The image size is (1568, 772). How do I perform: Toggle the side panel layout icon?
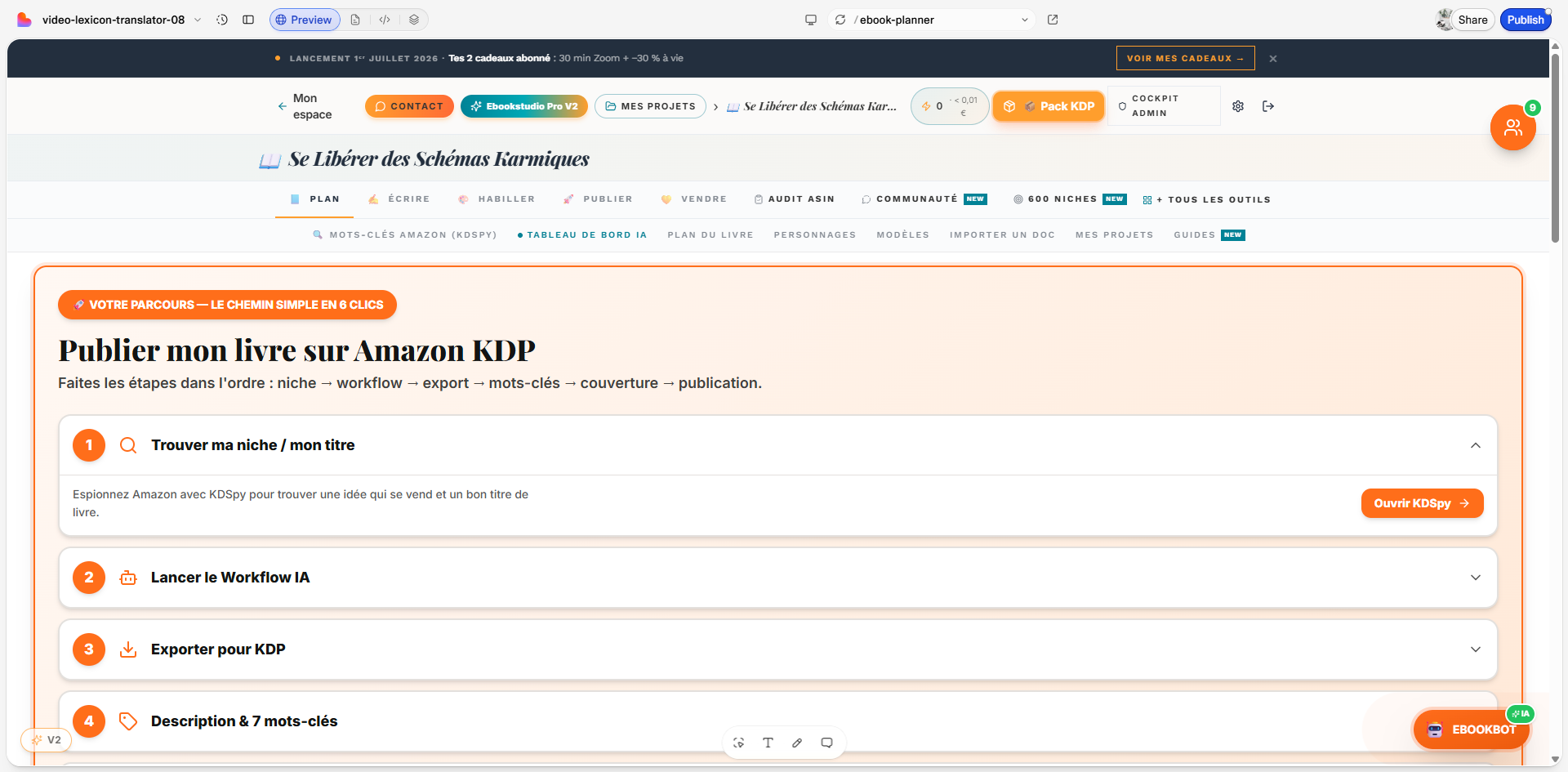click(x=248, y=20)
